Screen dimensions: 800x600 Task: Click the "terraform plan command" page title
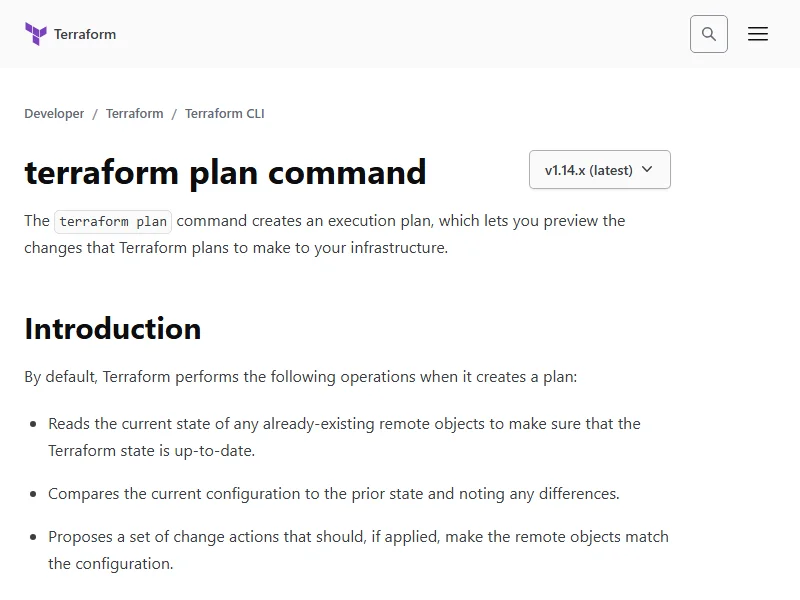[x=225, y=172]
